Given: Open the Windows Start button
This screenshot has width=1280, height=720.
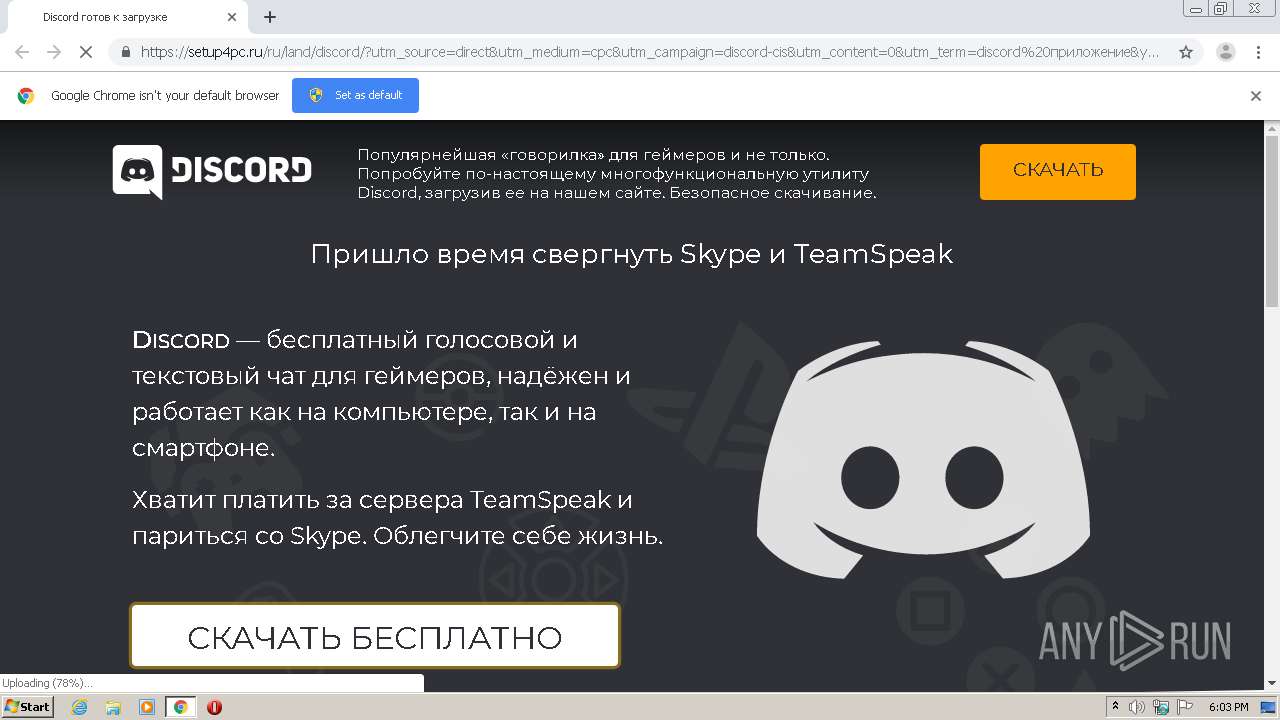Looking at the screenshot, I should pyautogui.click(x=28, y=707).
